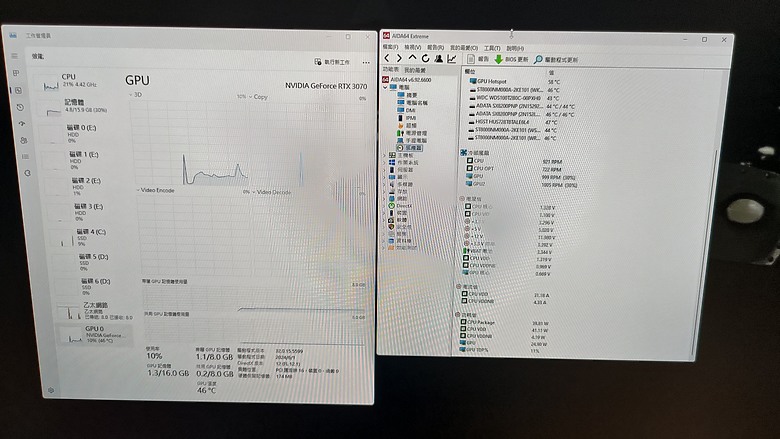This screenshot has width=780, height=439.
Task: Select Disk 1 (E:) HDD entry
Action: (x=85, y=160)
